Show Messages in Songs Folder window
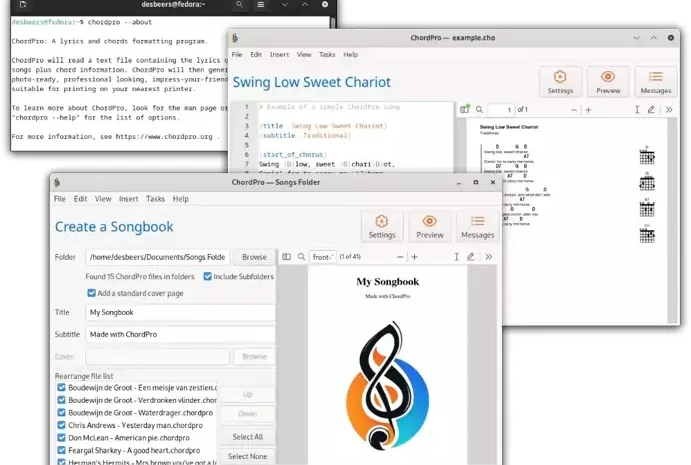691x465 pixels. (478, 227)
